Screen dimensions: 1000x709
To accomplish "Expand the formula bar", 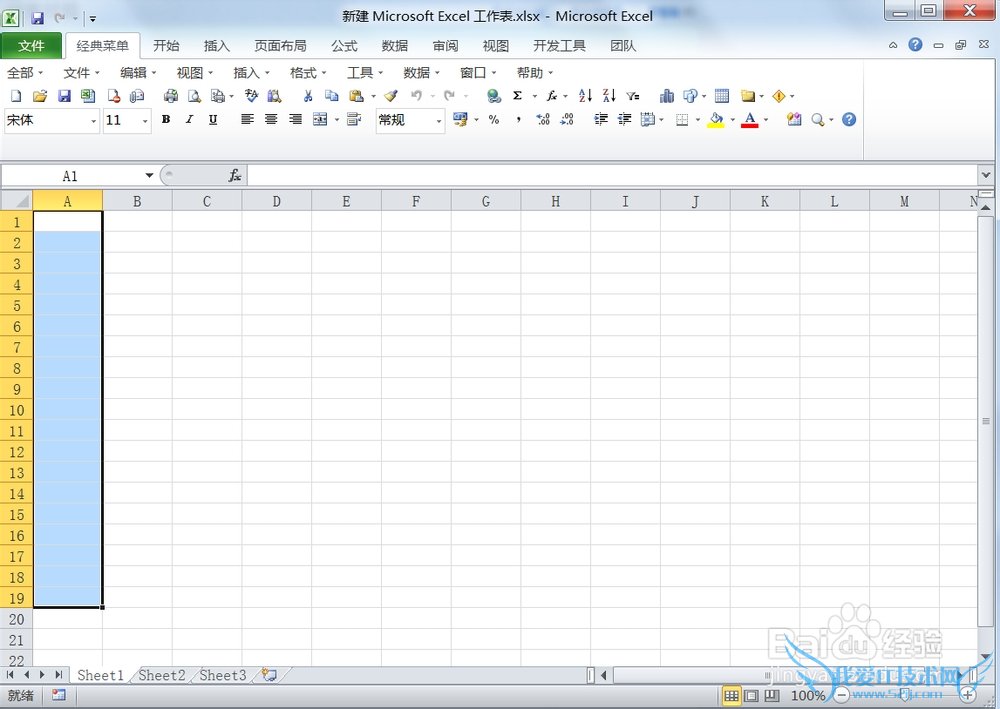I will coord(985,175).
